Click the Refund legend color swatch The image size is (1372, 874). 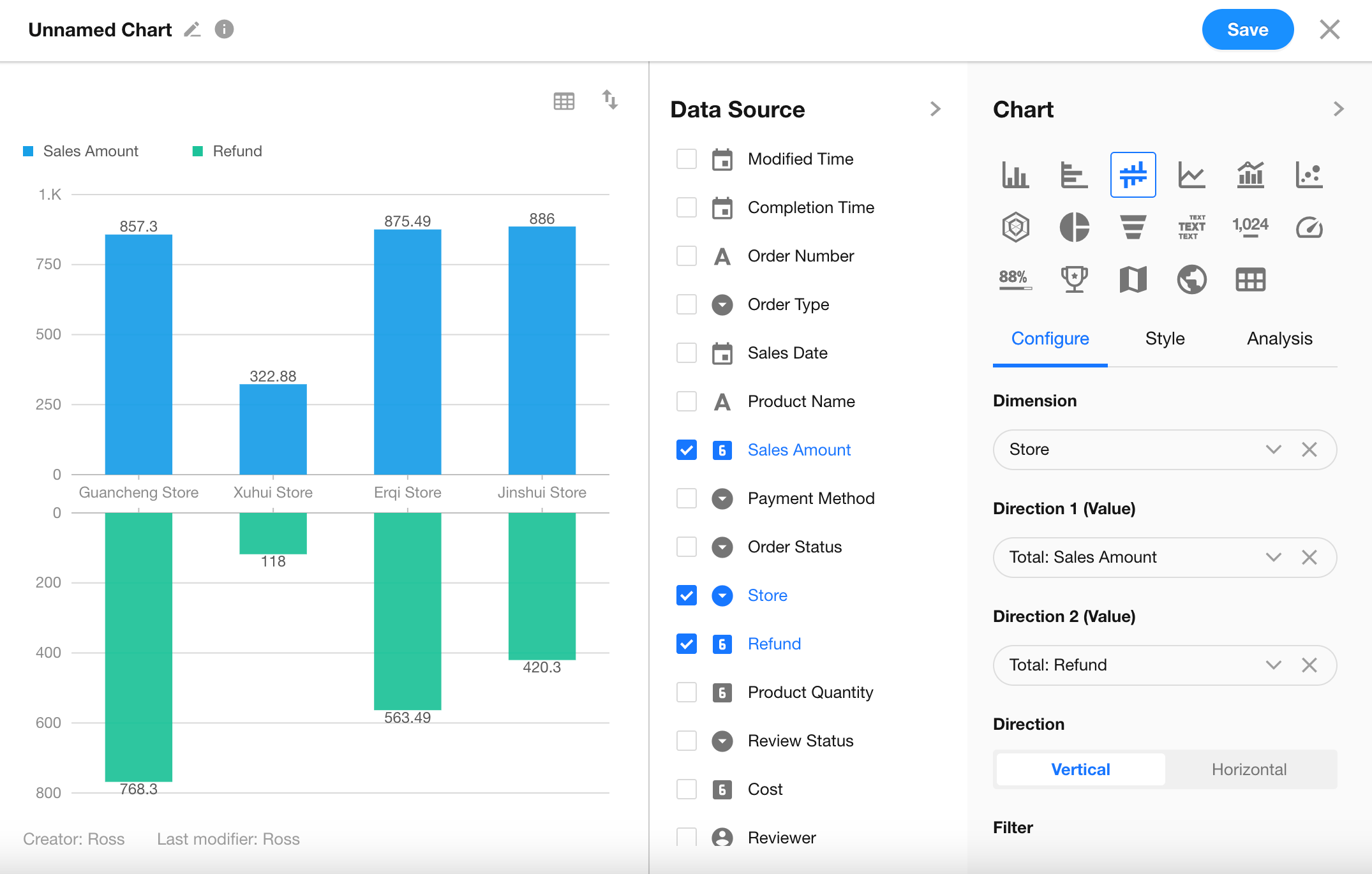(198, 151)
